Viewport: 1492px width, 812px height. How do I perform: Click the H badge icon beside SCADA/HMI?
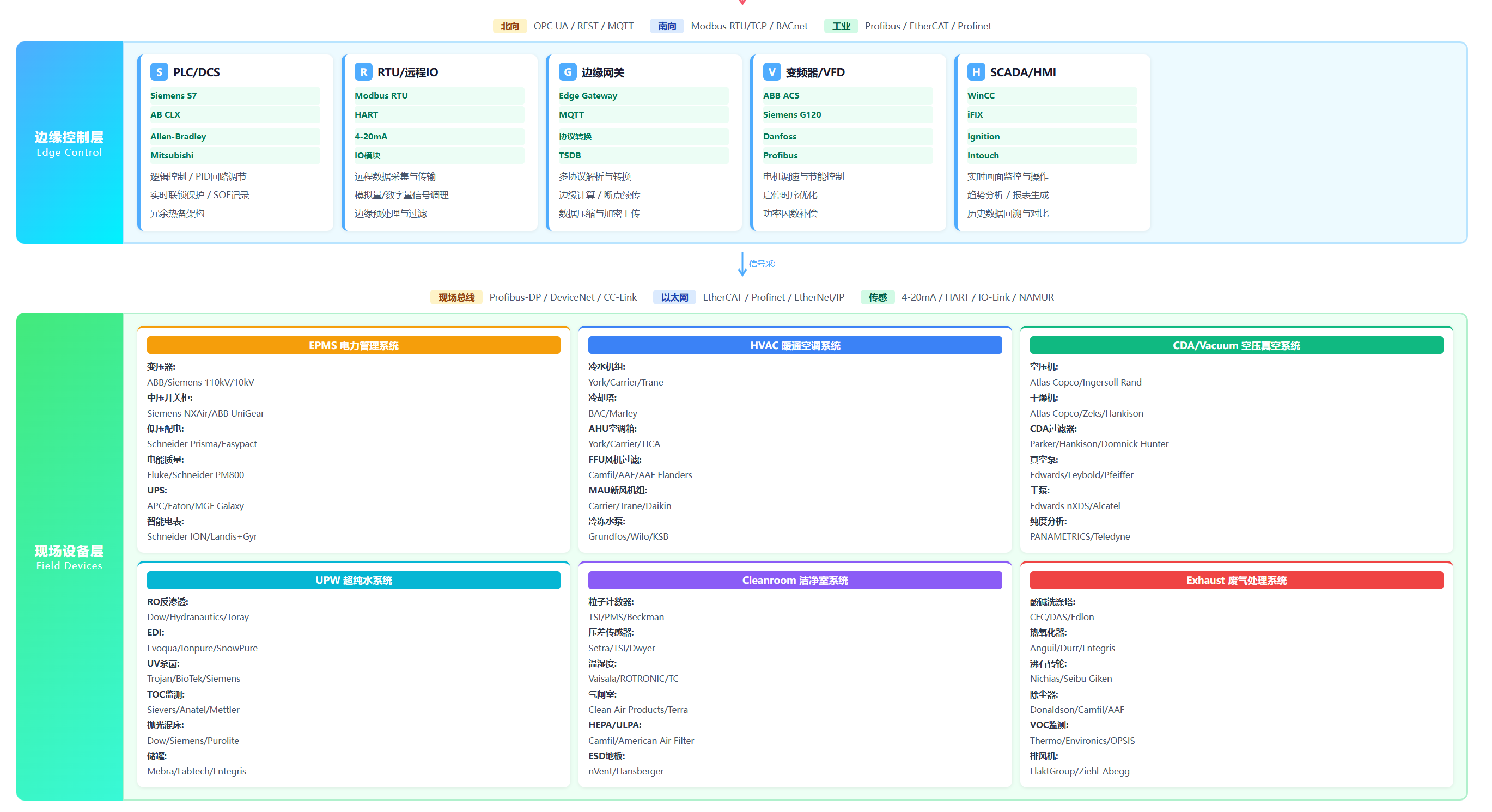[976, 72]
